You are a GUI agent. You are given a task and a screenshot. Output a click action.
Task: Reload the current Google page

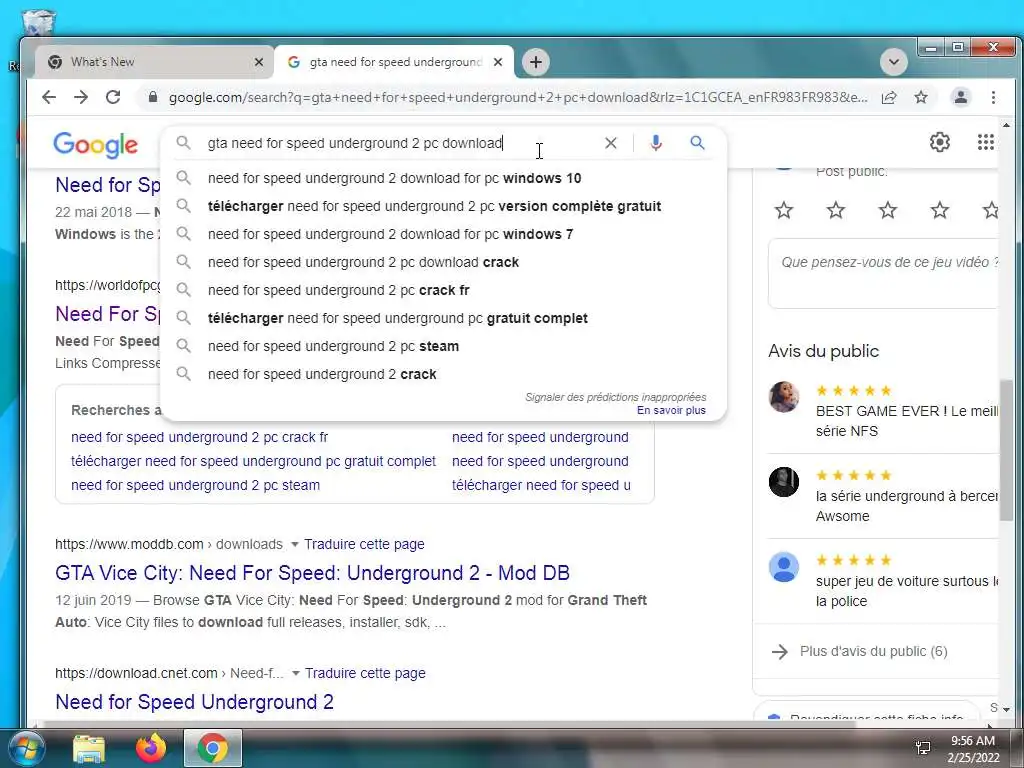[113, 97]
